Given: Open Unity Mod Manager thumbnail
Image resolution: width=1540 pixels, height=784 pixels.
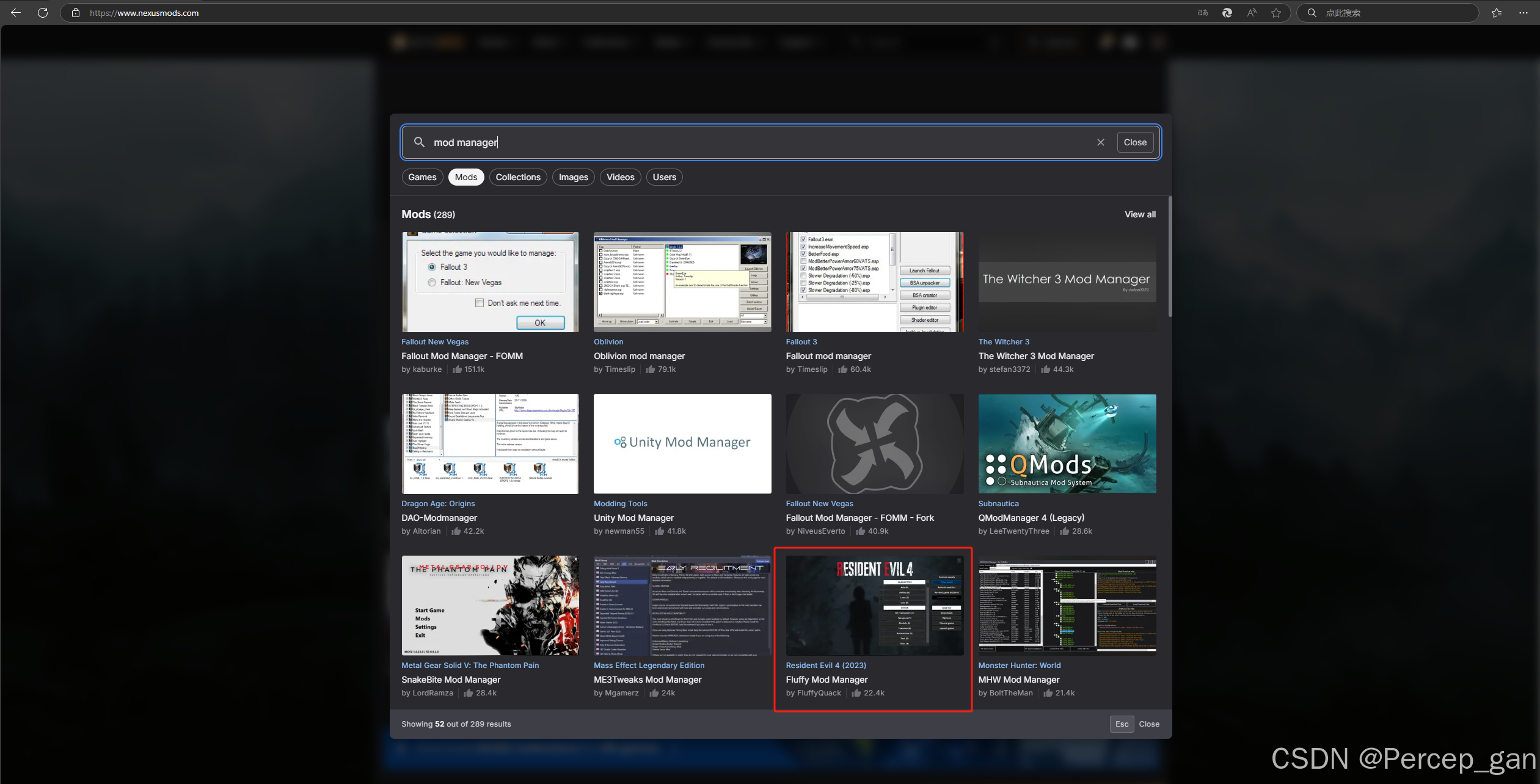Looking at the screenshot, I should pos(682,443).
